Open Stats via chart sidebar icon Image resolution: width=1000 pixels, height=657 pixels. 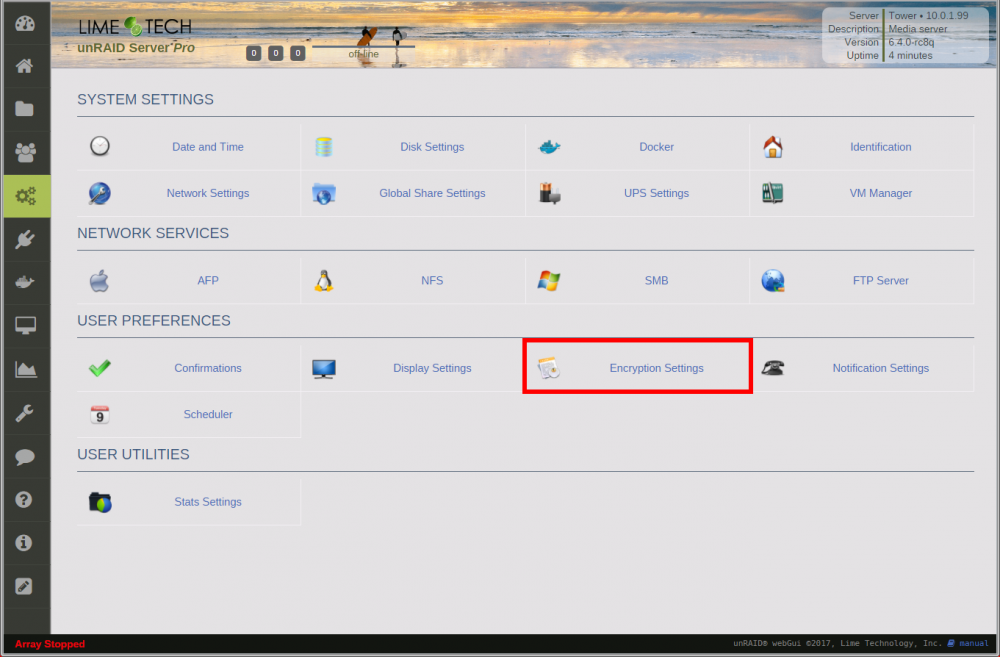pos(26,369)
